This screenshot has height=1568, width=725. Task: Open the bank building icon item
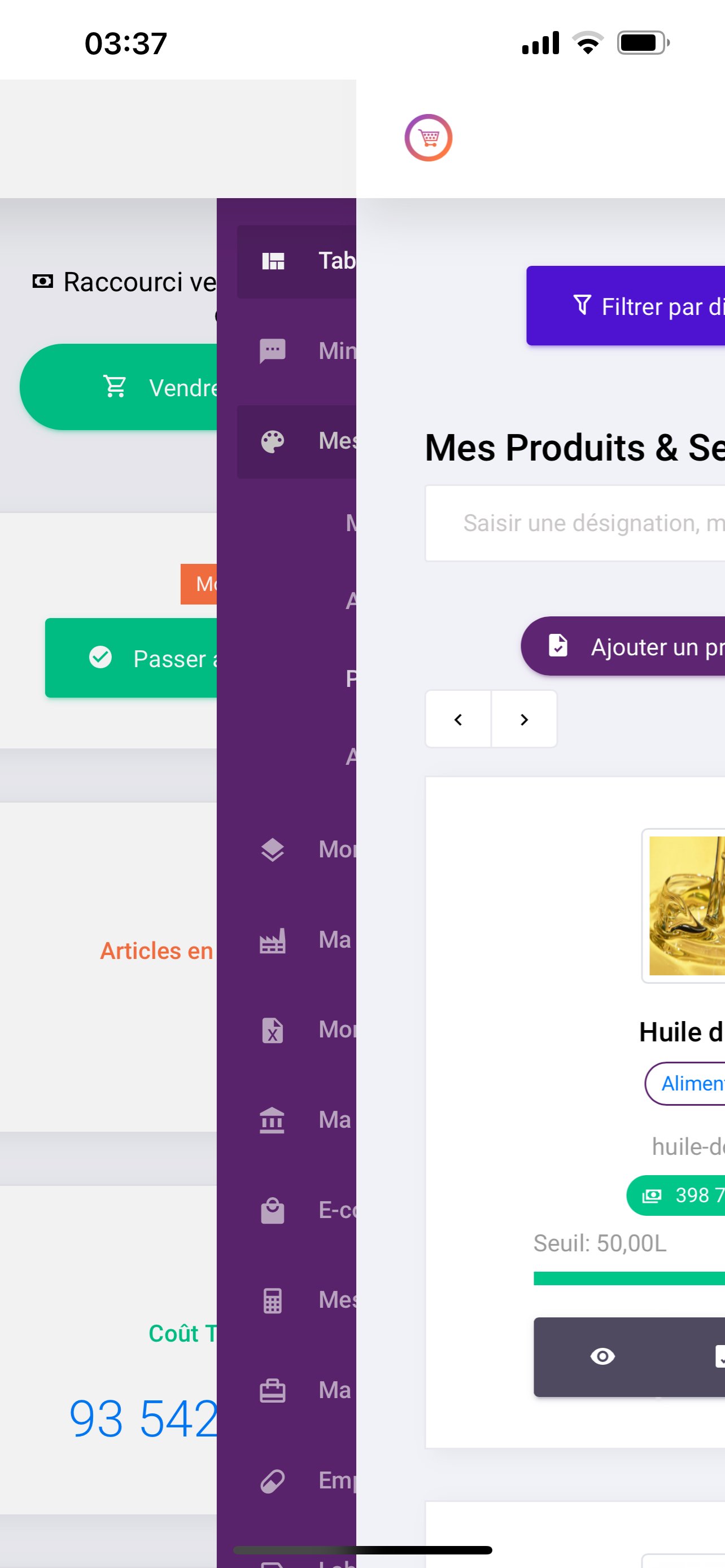click(x=296, y=1120)
